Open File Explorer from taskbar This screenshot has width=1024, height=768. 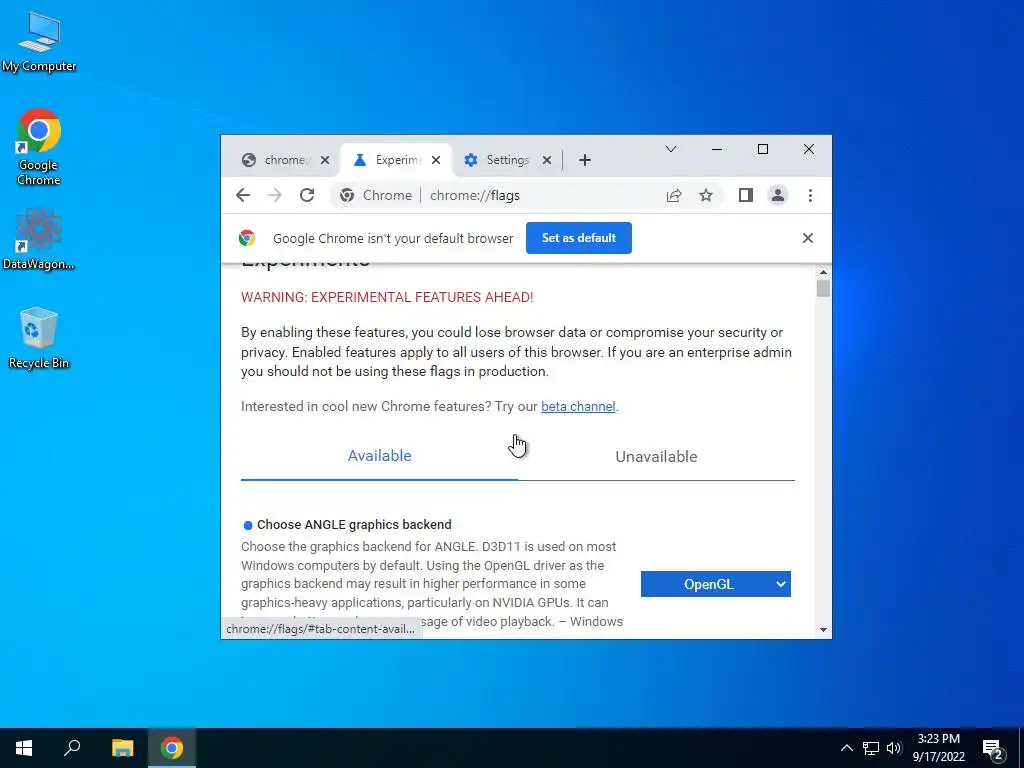pyautogui.click(x=122, y=748)
